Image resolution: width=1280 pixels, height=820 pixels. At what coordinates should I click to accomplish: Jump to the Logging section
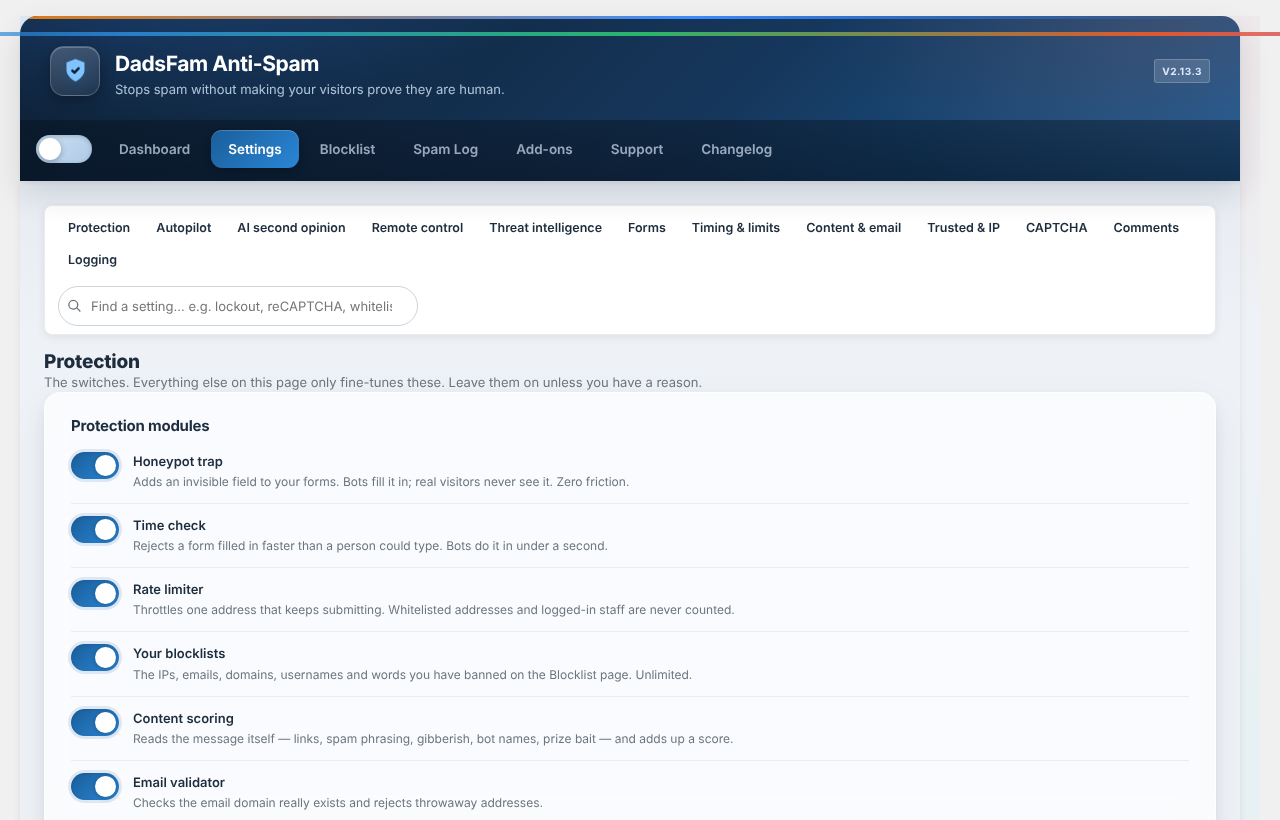[x=92, y=260]
